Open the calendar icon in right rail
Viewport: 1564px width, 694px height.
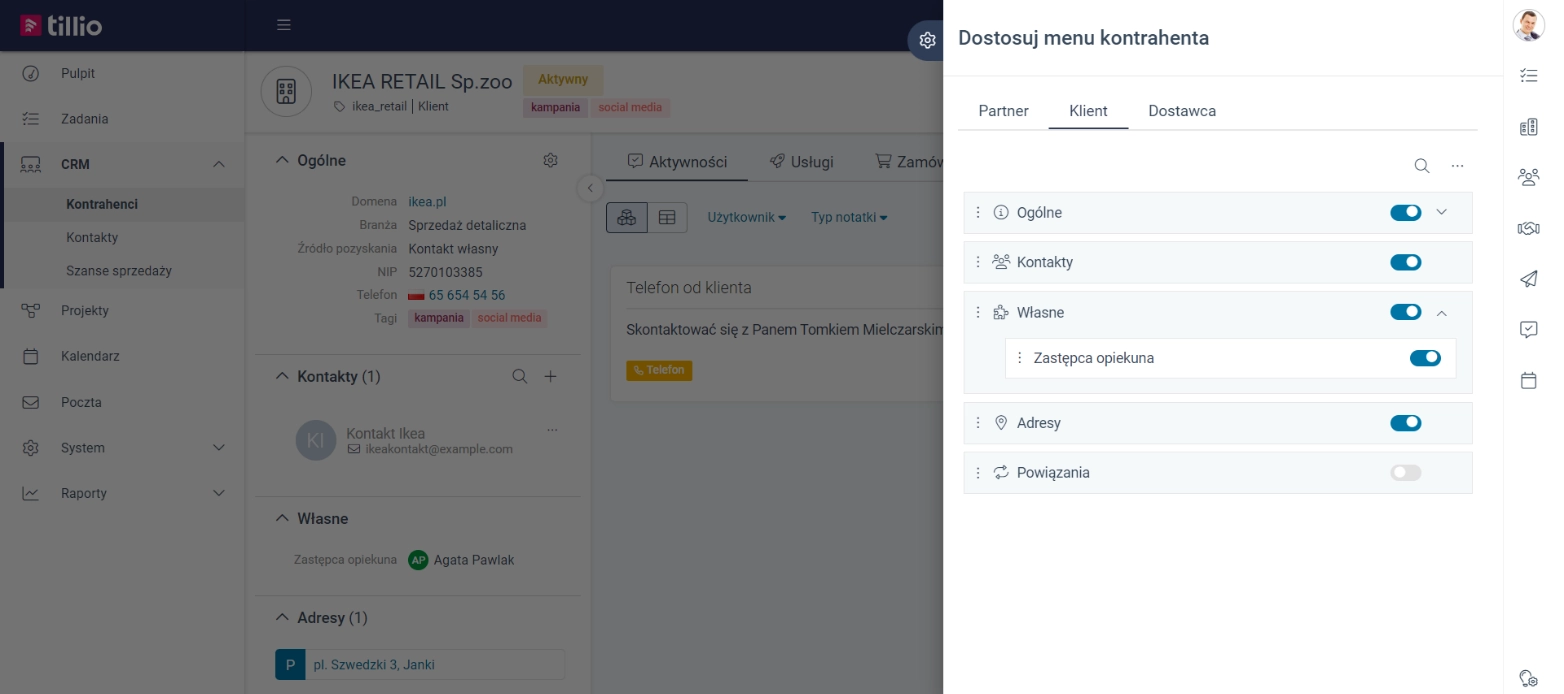[x=1528, y=380]
